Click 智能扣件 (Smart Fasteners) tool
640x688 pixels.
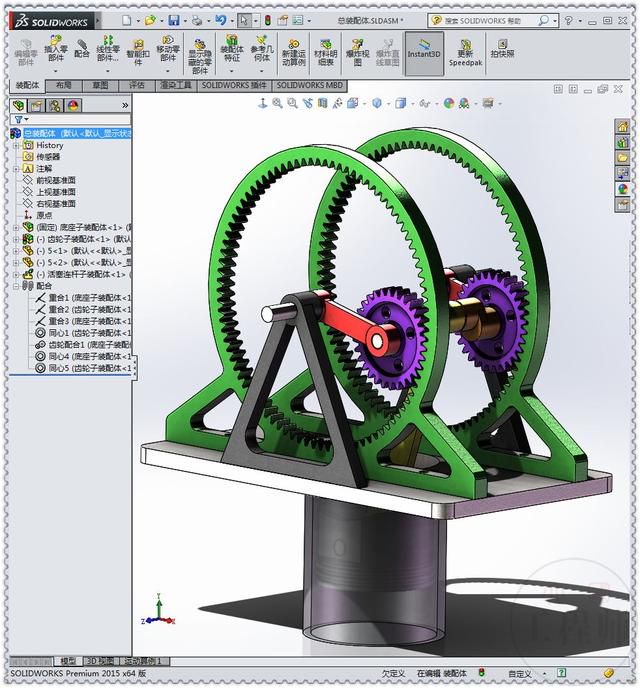point(138,52)
